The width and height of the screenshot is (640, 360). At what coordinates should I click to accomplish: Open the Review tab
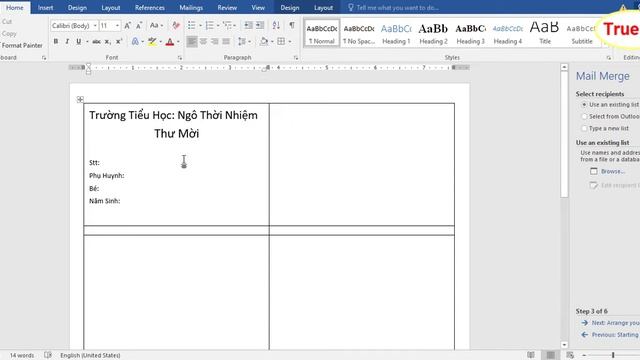[227, 8]
